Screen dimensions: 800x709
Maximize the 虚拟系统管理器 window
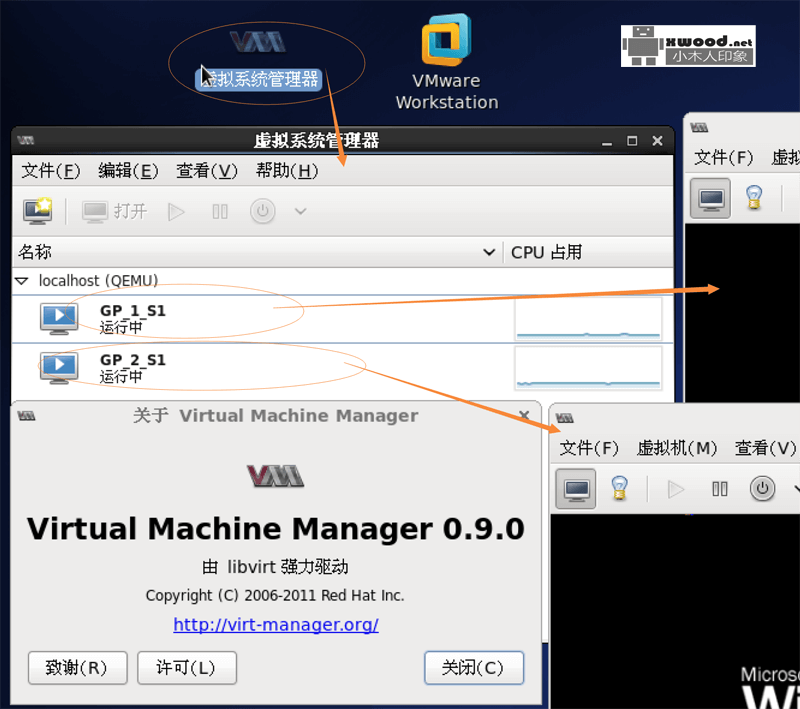(x=632, y=141)
